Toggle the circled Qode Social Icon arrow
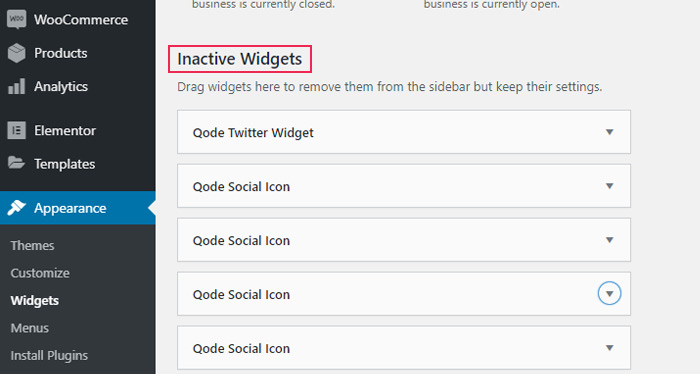700x374 pixels. 609,294
